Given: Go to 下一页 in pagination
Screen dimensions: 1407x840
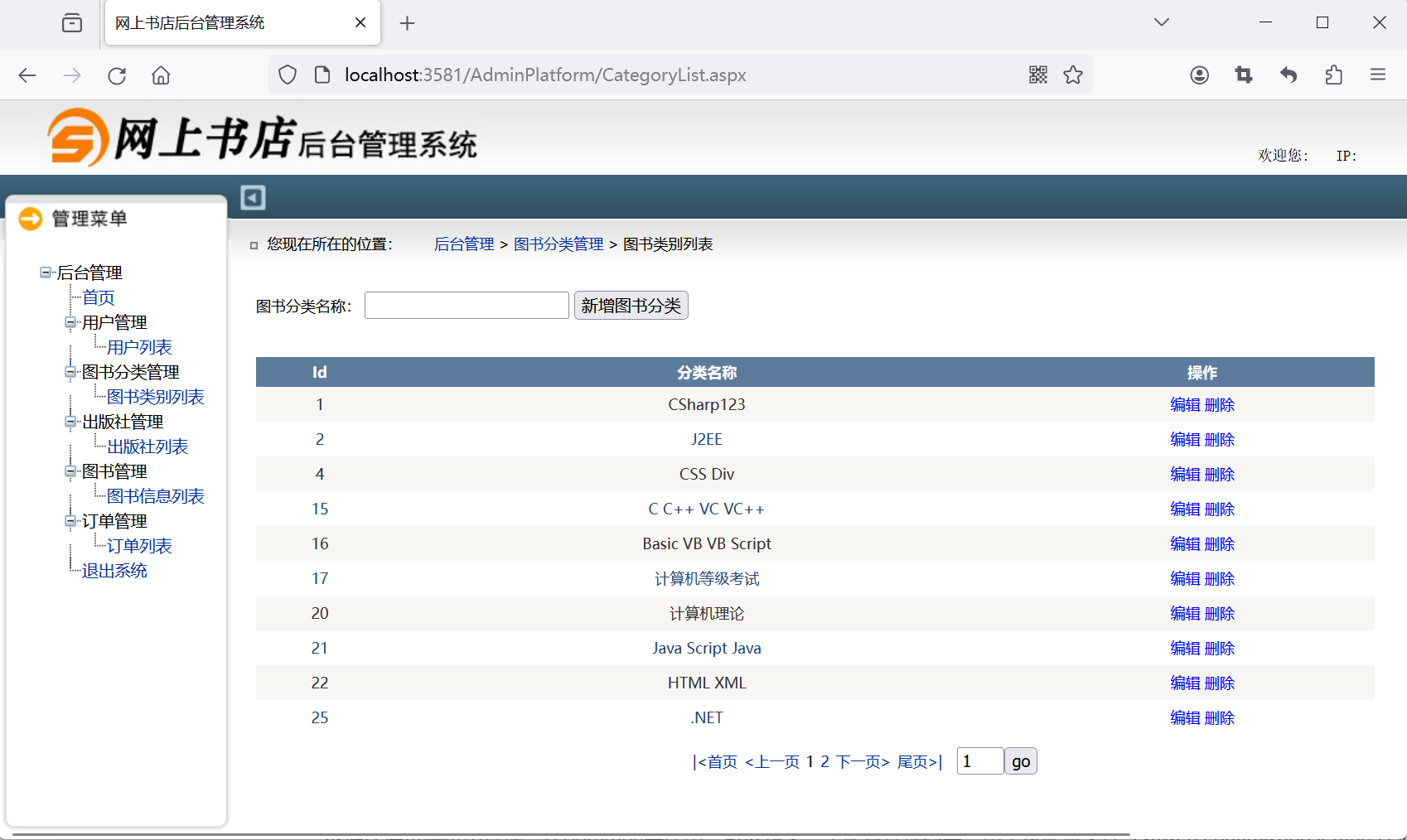Looking at the screenshot, I should [x=862, y=761].
